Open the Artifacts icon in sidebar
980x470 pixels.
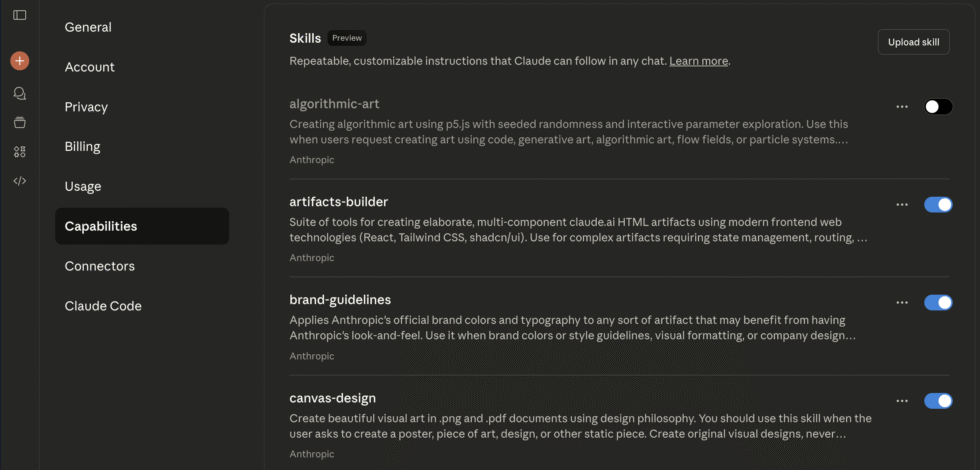[x=20, y=152]
